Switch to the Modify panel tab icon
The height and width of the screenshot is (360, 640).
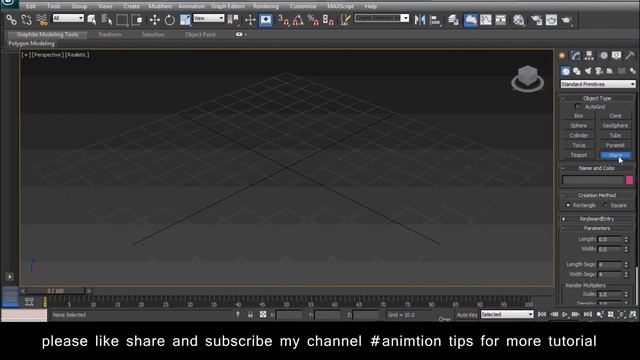pyautogui.click(x=576, y=56)
